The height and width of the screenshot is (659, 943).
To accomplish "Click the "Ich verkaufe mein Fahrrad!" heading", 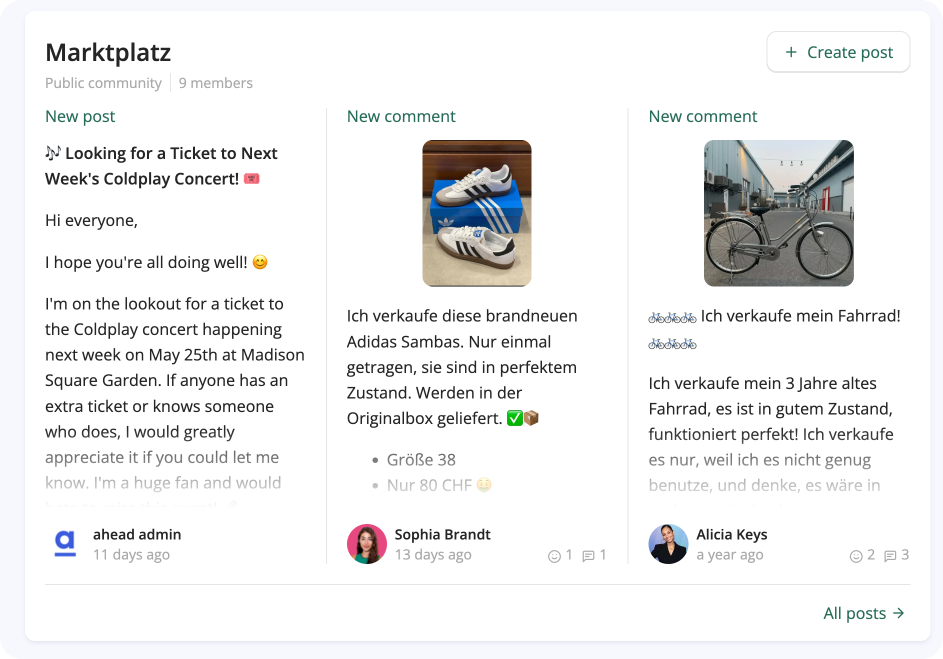I will (800, 316).
